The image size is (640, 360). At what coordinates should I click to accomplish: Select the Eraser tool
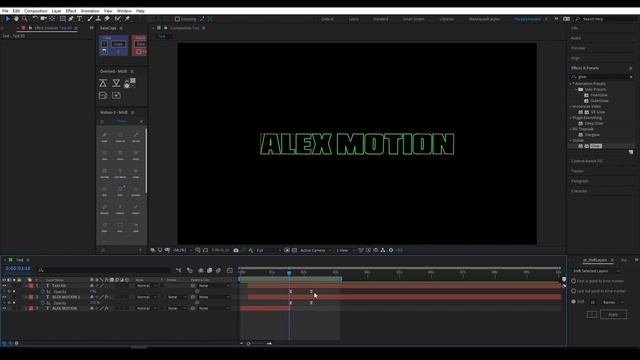[107, 19]
